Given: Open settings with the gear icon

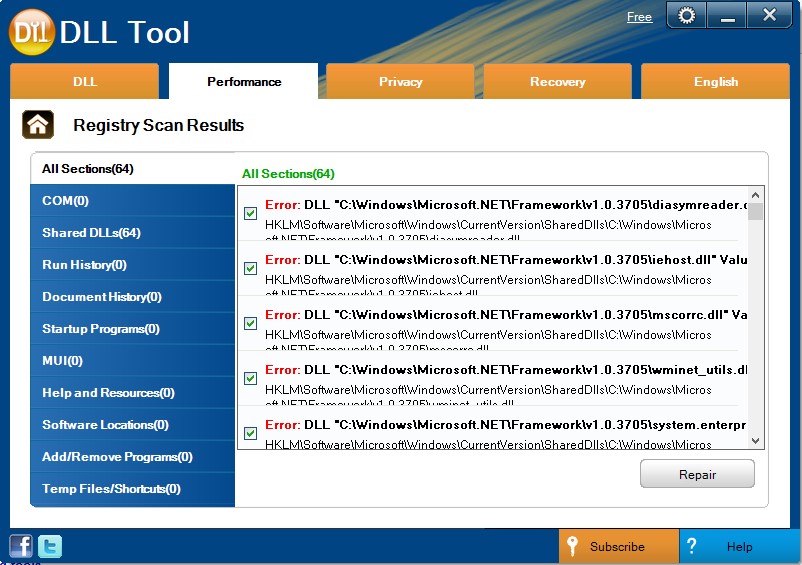Looking at the screenshot, I should click(x=686, y=15).
